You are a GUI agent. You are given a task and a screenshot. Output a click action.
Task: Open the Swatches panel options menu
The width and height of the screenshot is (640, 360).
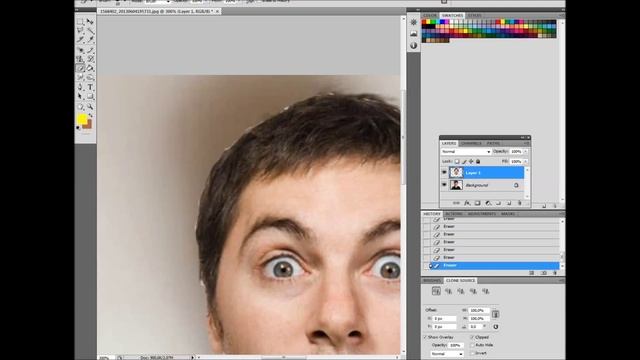[x=561, y=16]
